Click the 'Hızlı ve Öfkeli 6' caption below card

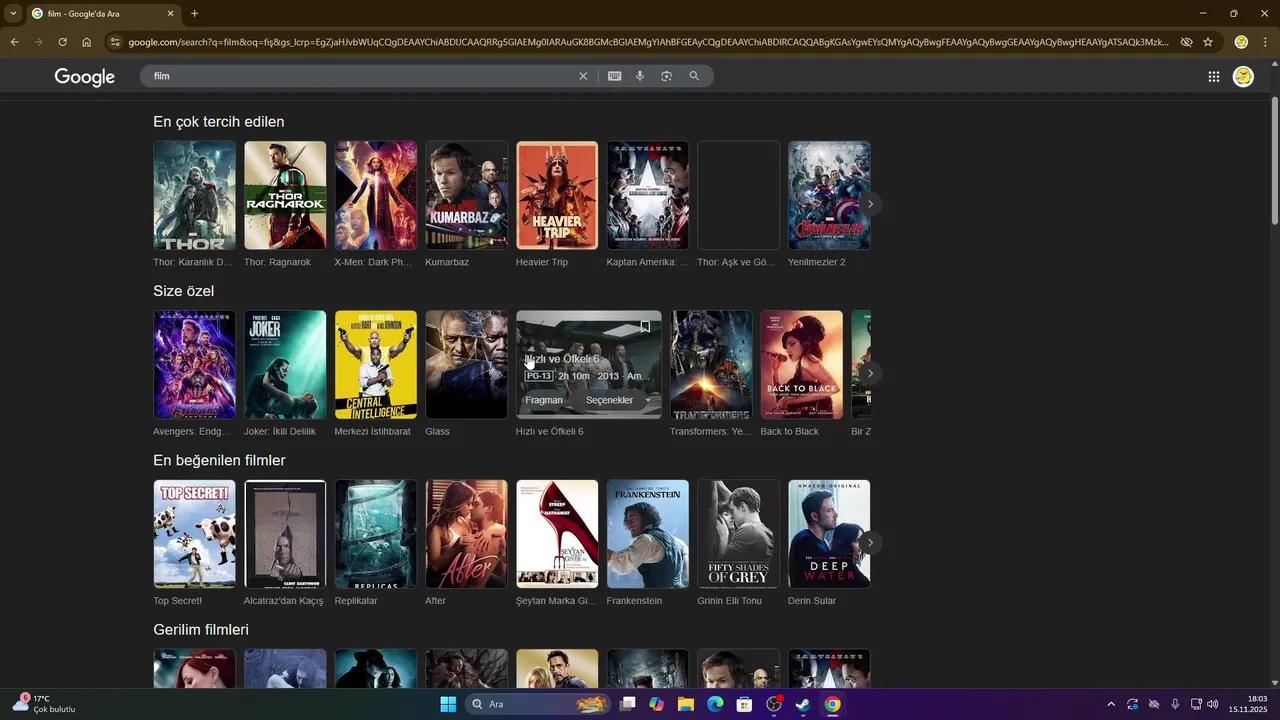pyautogui.click(x=549, y=431)
